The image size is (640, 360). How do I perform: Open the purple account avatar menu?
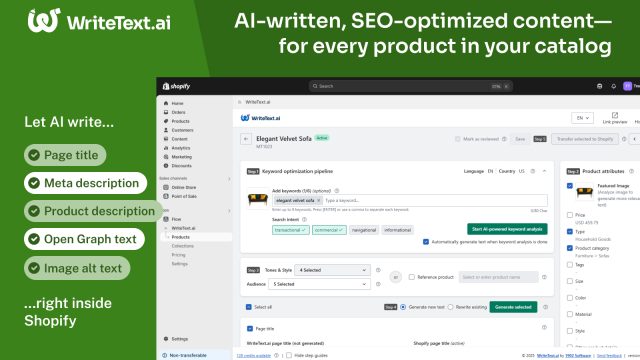click(628, 86)
